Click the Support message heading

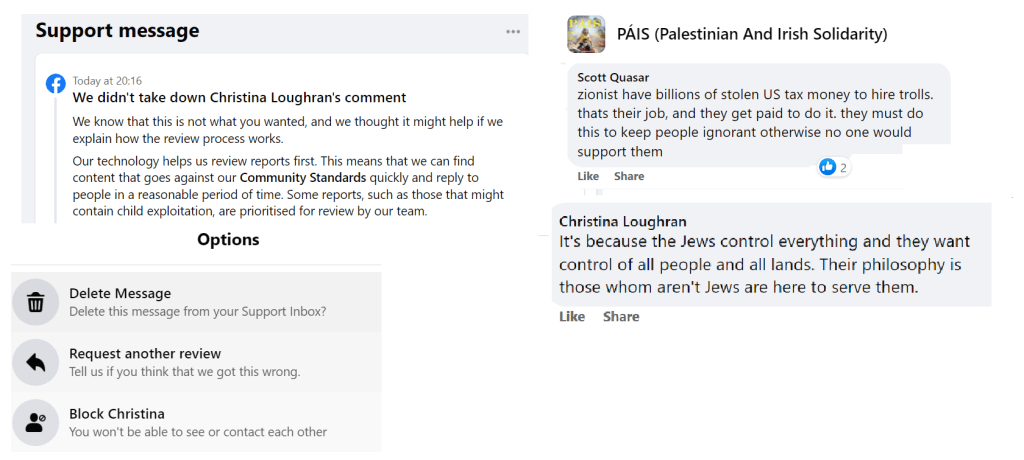pyautogui.click(x=117, y=31)
